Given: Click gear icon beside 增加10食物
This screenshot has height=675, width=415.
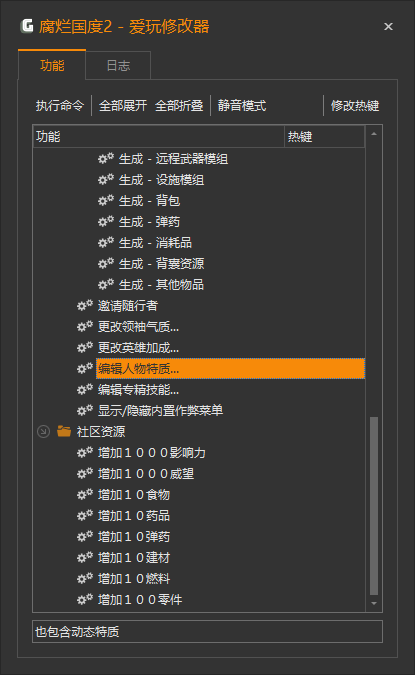Looking at the screenshot, I should [85, 495].
